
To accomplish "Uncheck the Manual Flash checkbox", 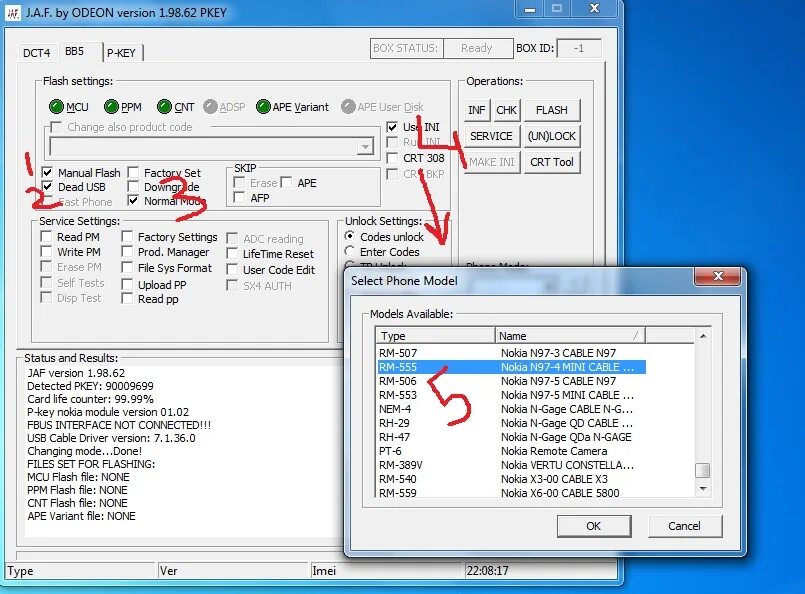I will click(47, 172).
